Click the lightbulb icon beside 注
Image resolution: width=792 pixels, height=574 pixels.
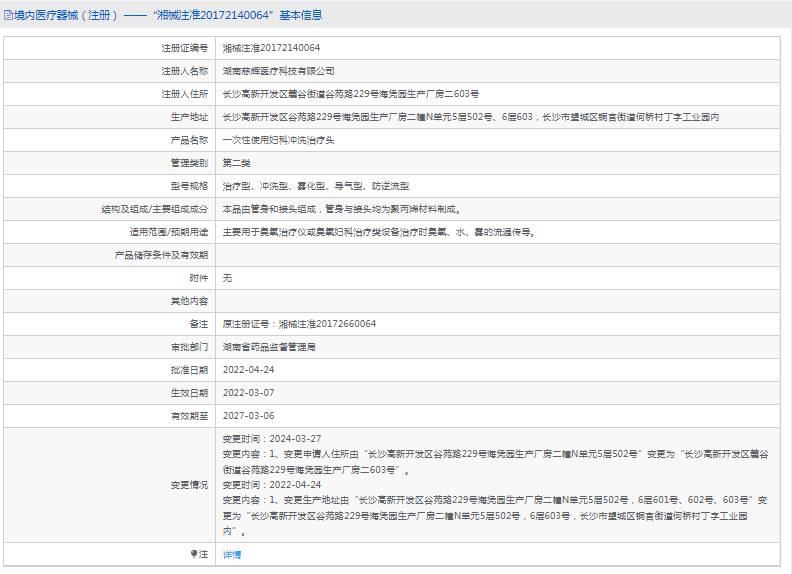pyautogui.click(x=193, y=554)
